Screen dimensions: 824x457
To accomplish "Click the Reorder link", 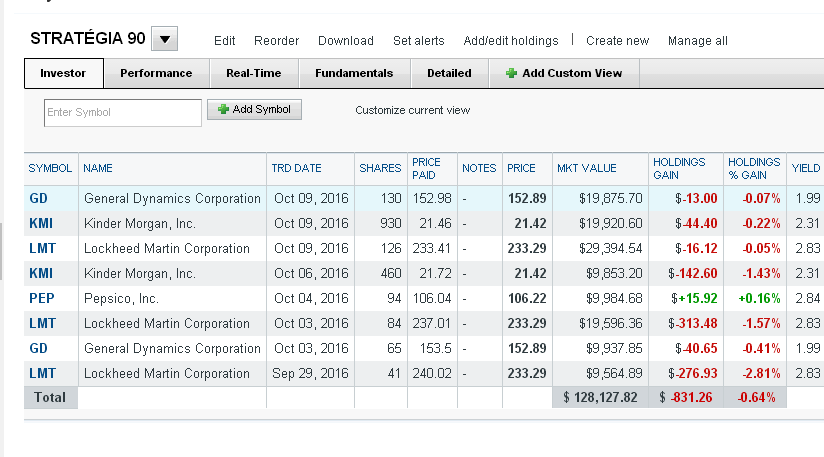I will (276, 41).
